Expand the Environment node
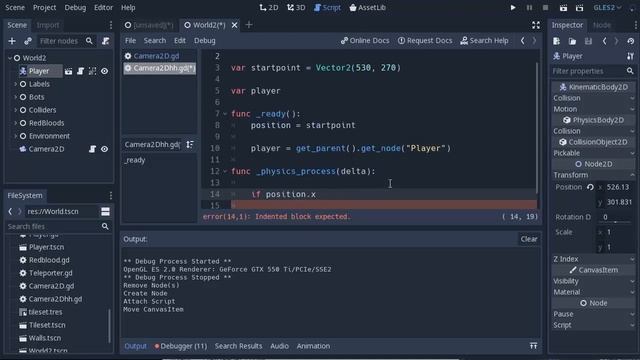Viewport: 640px width, 360px height. pos(16,136)
